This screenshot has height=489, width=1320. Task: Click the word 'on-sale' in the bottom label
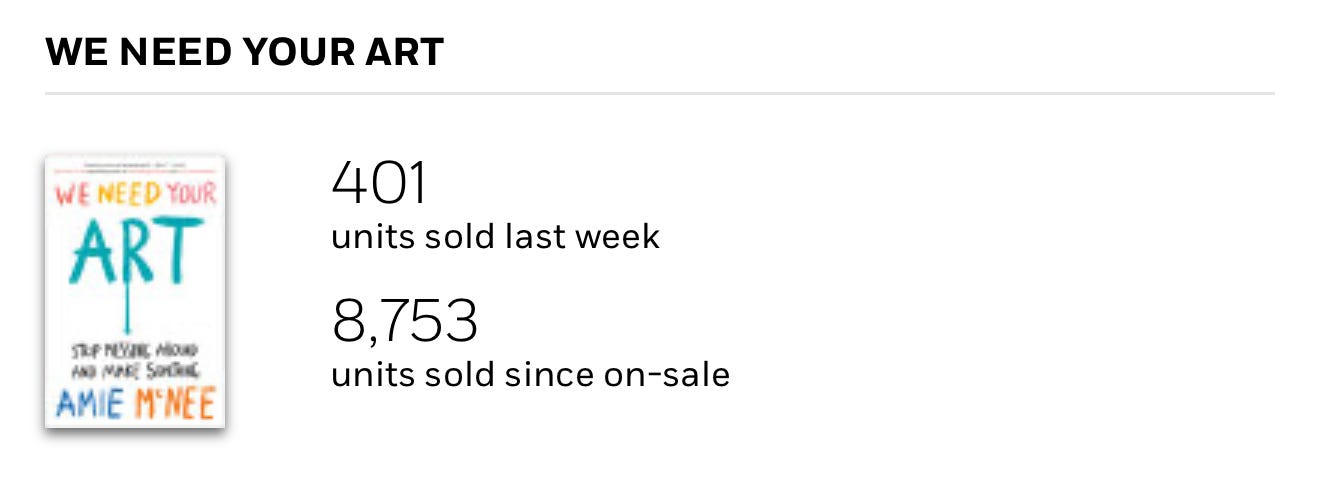pyautogui.click(x=667, y=374)
